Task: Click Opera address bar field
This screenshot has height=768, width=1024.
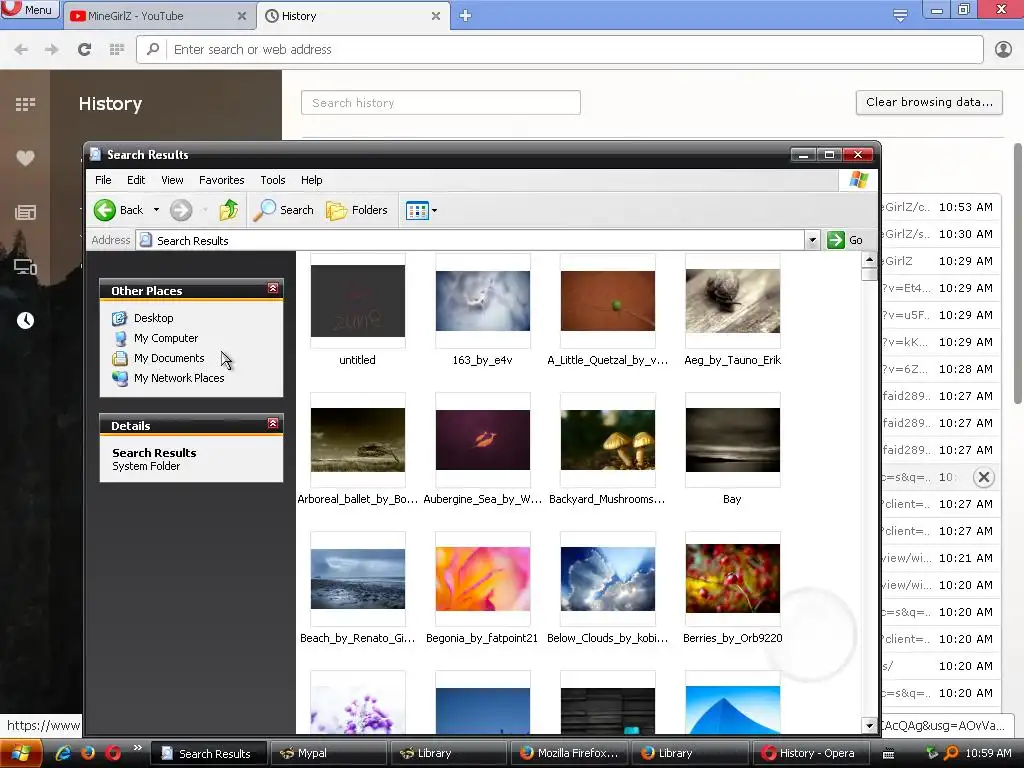Action: 560,50
